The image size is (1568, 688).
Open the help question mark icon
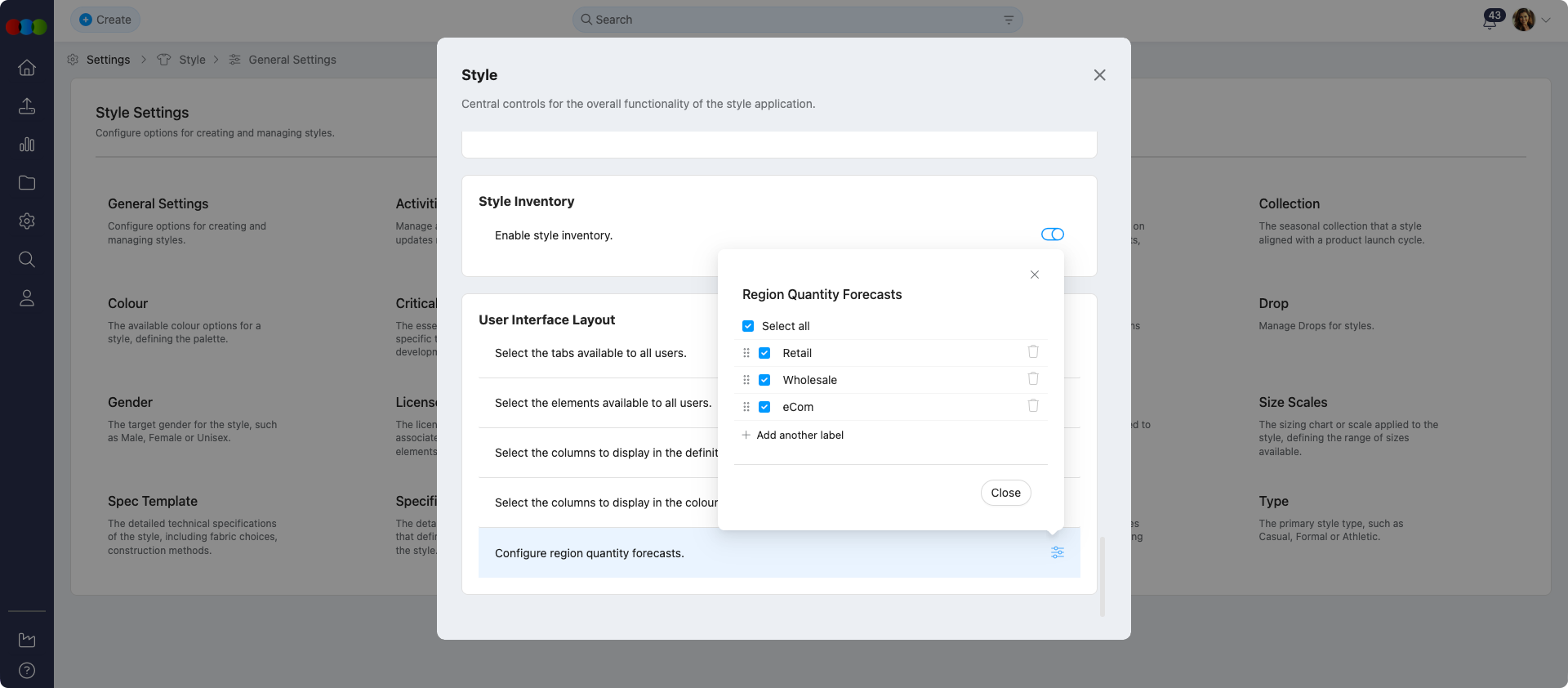27,671
